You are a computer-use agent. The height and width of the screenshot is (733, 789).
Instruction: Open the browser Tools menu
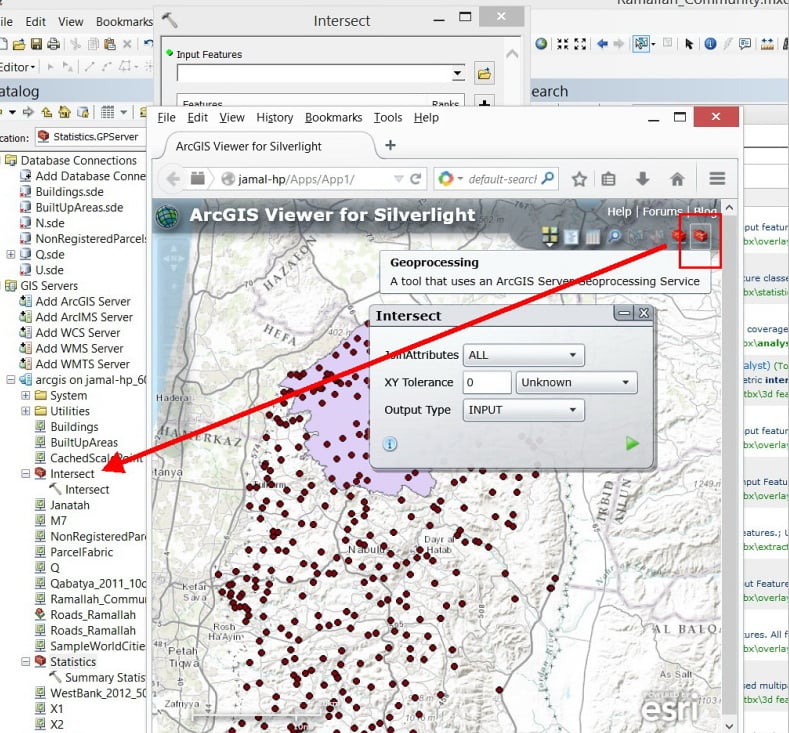[388, 117]
